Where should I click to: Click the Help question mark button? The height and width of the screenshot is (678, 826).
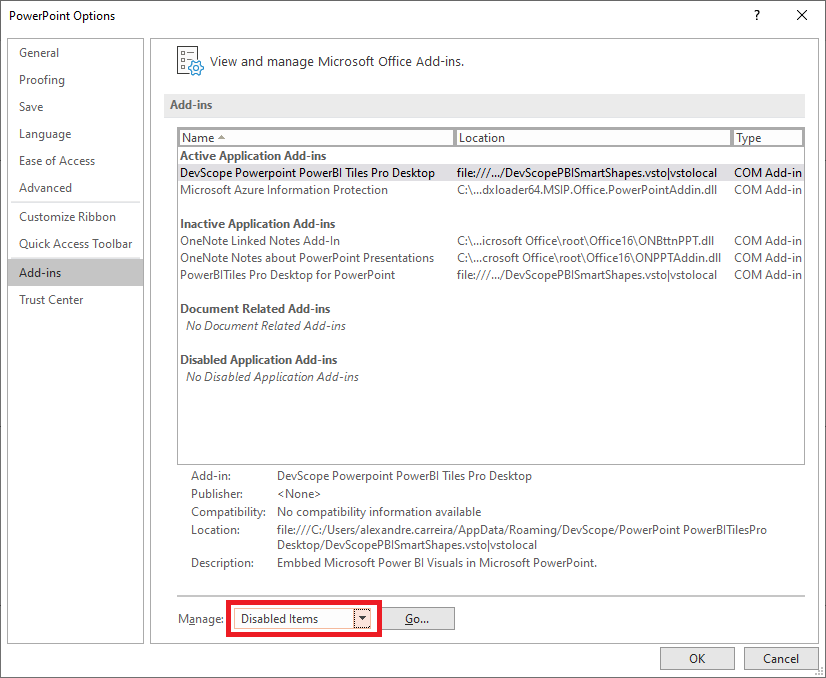756,15
